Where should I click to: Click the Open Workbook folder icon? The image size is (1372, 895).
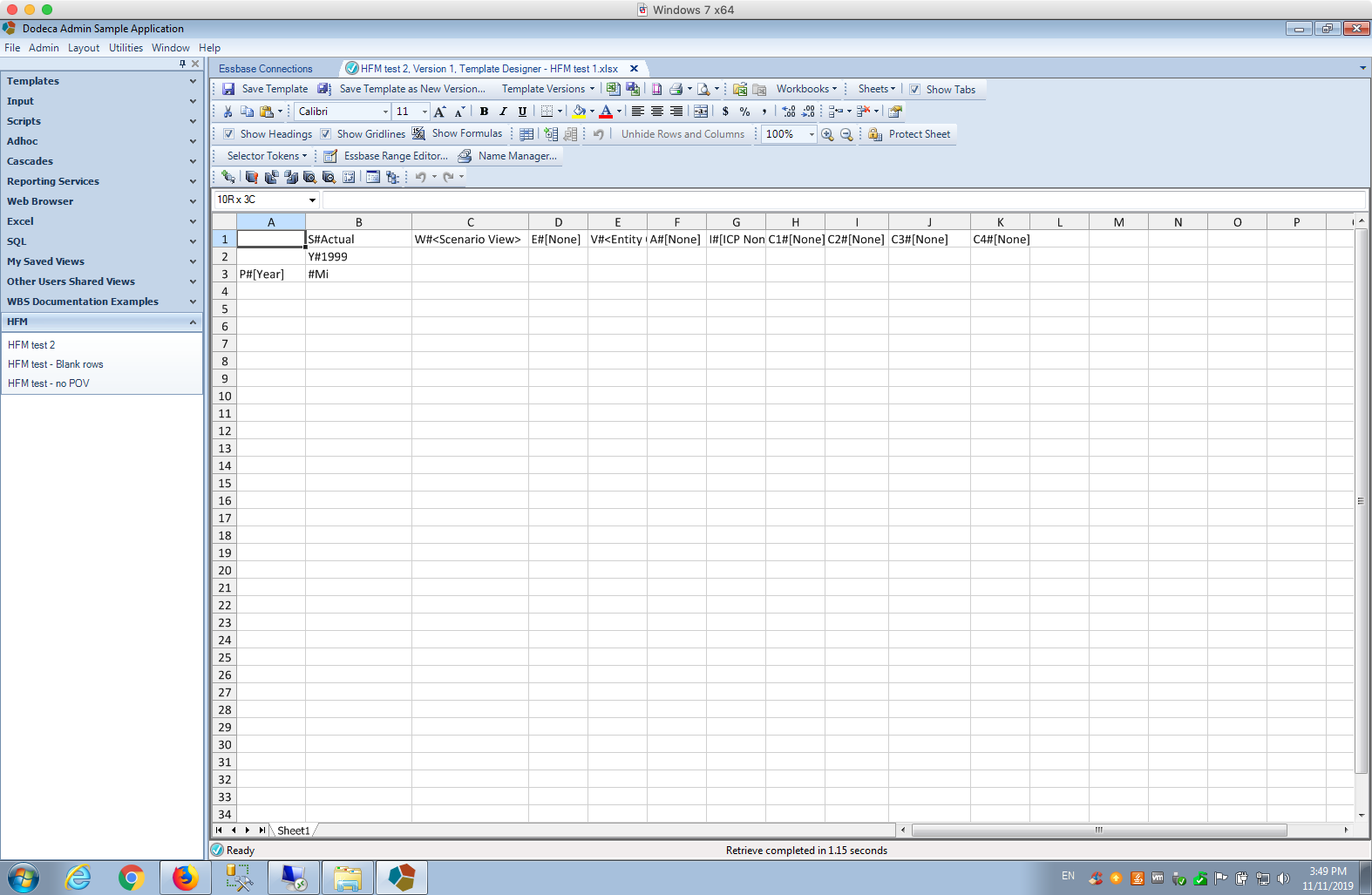tap(740, 89)
